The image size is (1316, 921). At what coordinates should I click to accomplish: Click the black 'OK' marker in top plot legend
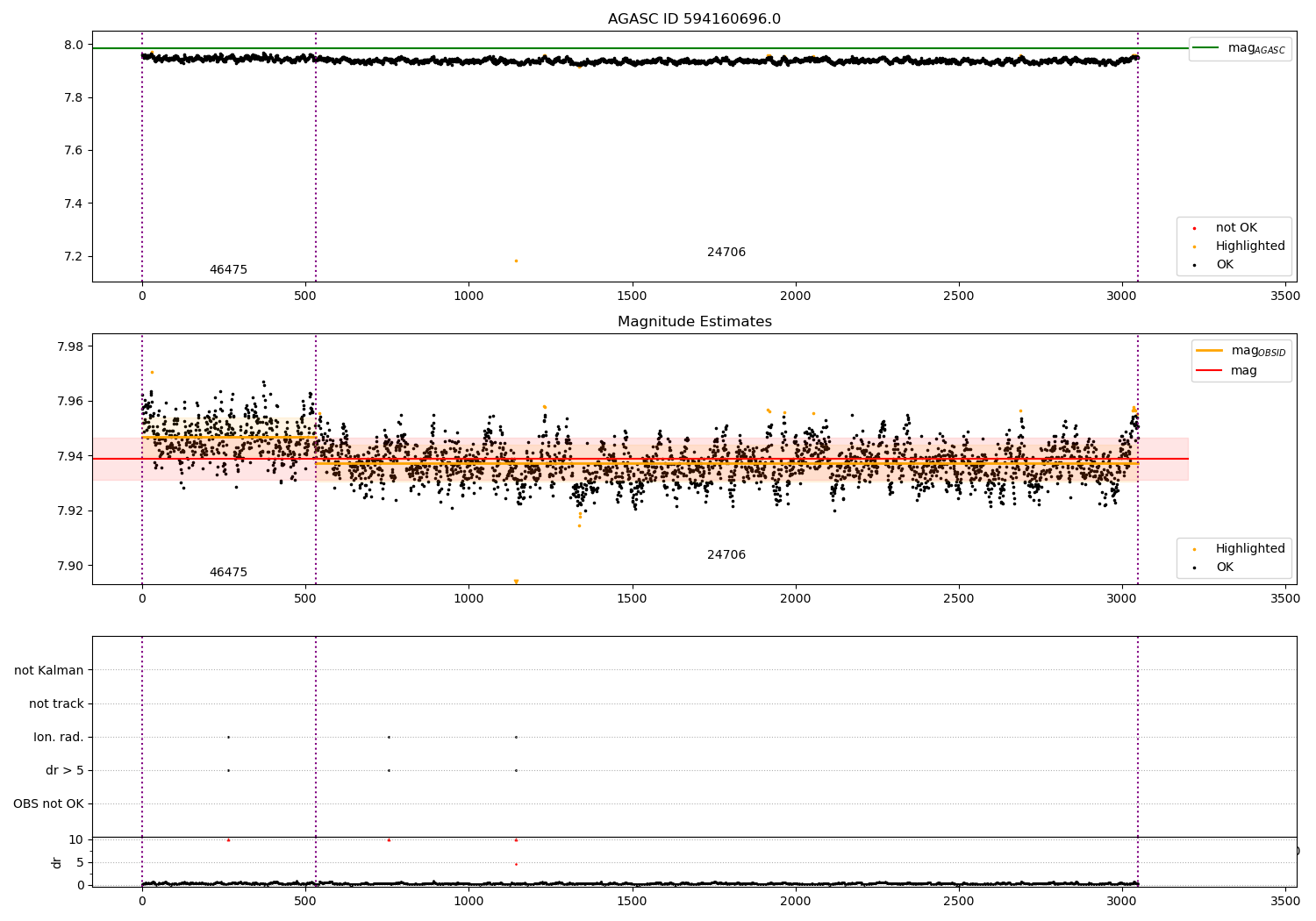click(x=1194, y=266)
